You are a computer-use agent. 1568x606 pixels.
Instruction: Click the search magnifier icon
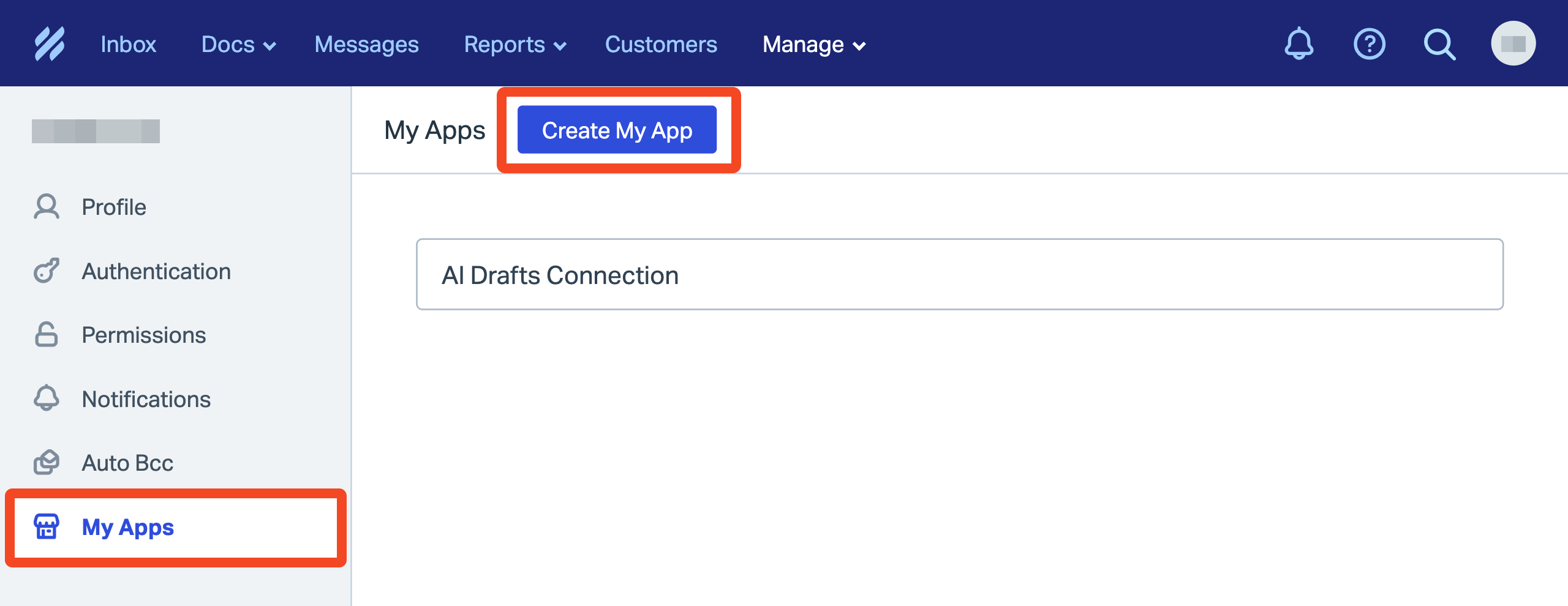click(x=1439, y=44)
